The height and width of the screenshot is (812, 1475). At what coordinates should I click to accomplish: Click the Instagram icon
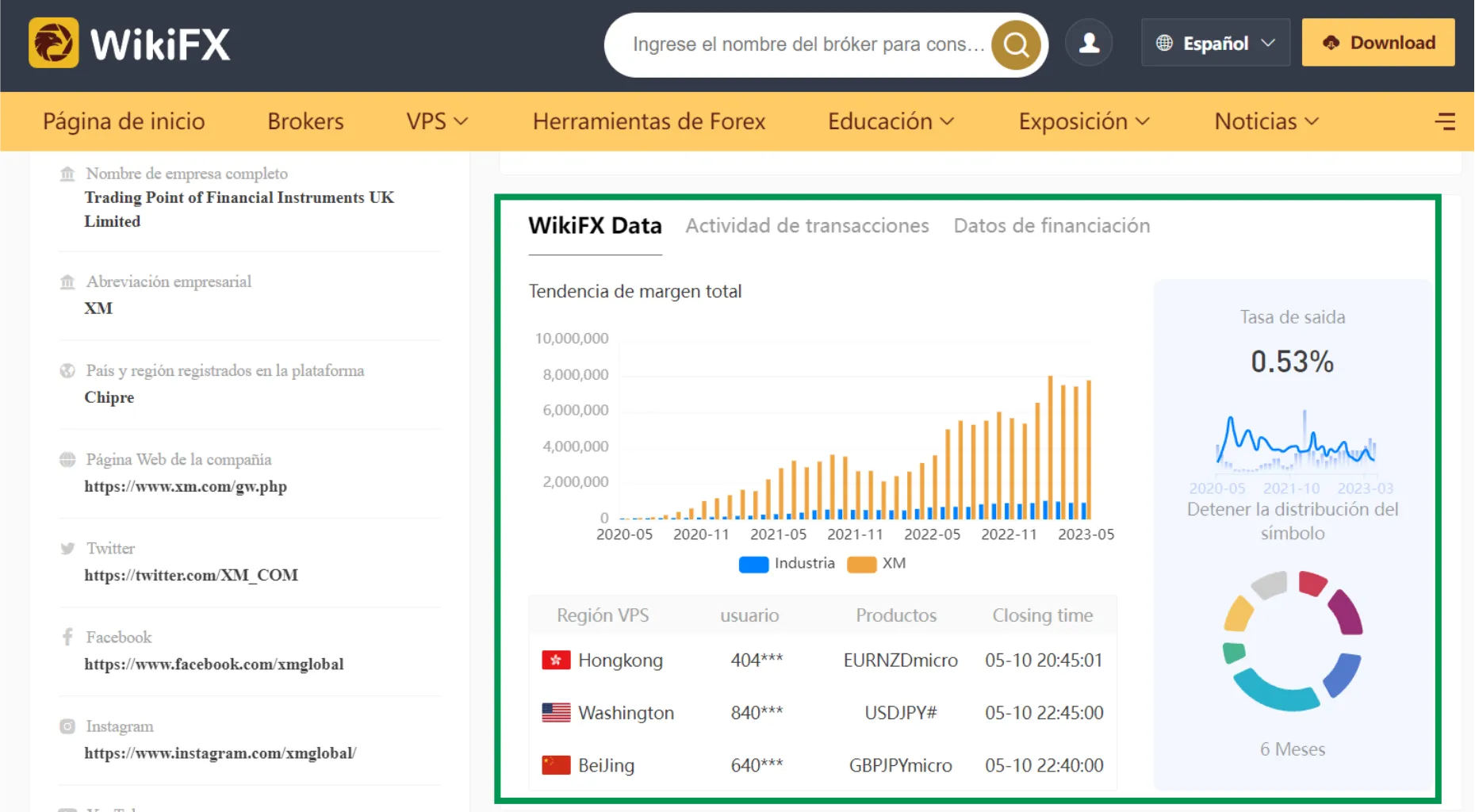(67, 726)
